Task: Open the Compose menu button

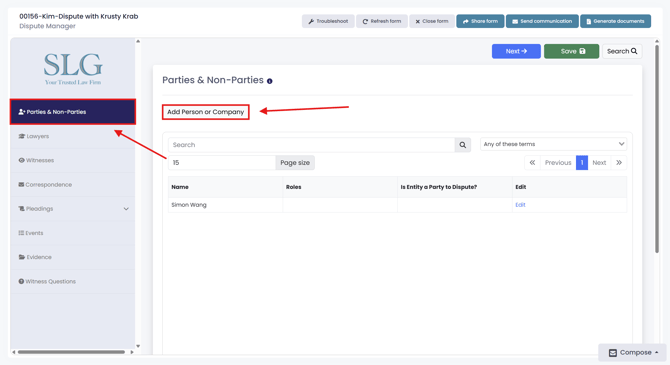Action: pos(633,353)
